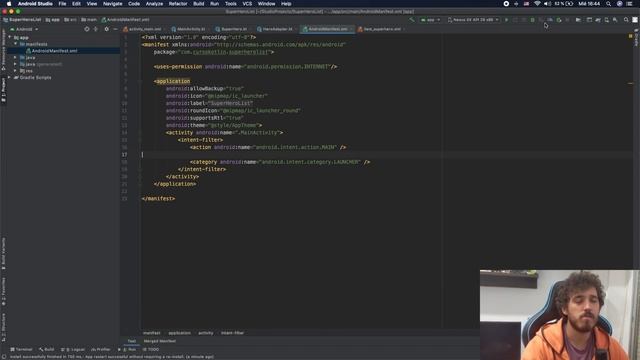Expand the java folder
Screen dimensions: 640x360
pos(16,58)
